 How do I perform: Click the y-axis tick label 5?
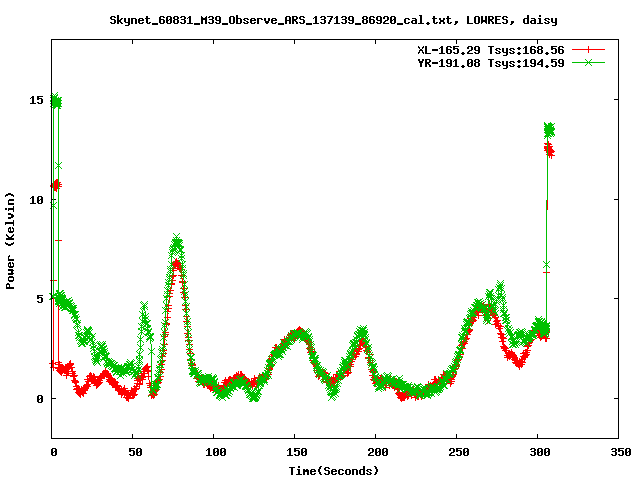click(40, 299)
